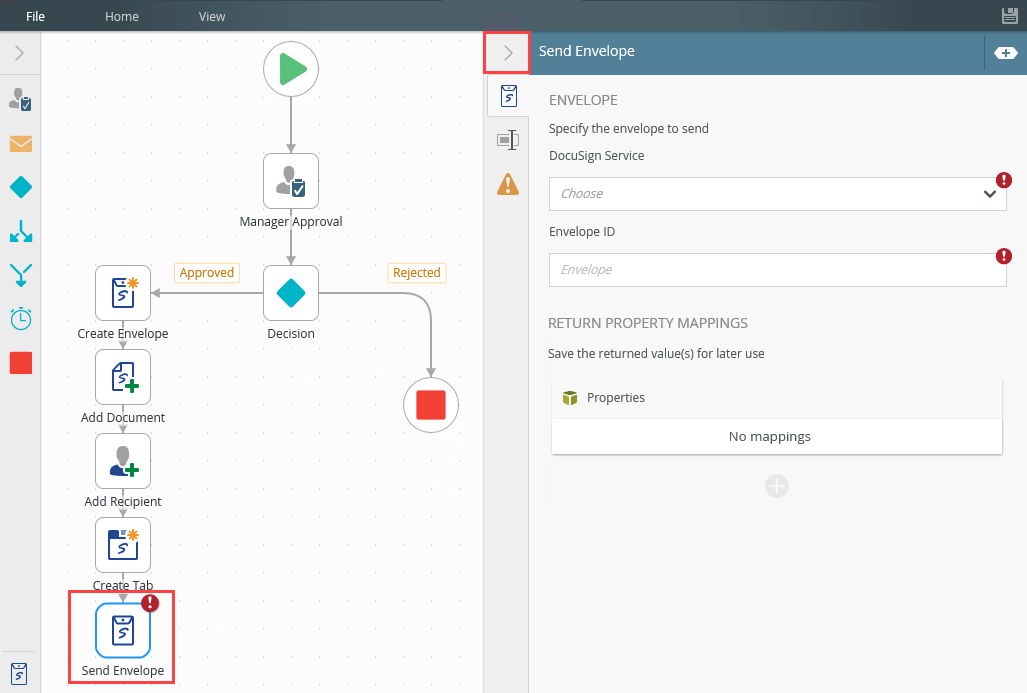Expand the left toolbox panel
The width and height of the screenshot is (1027, 693).
click(x=20, y=53)
